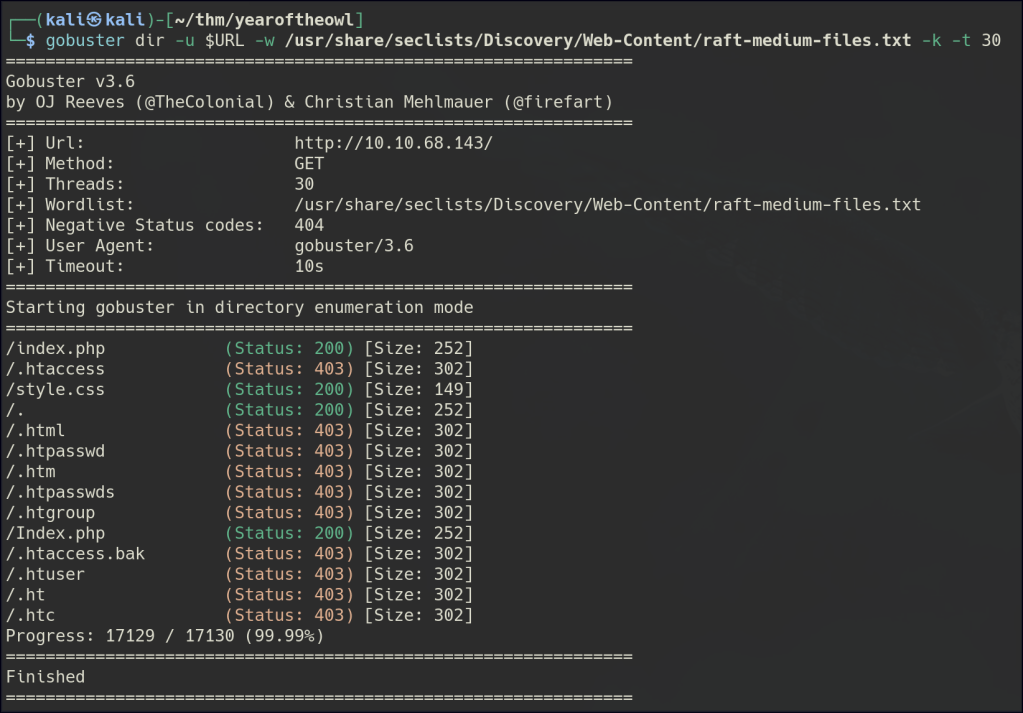Click the wordlist path in the Wordlist row
Image resolution: width=1023 pixels, height=713 pixels.
click(x=607, y=205)
